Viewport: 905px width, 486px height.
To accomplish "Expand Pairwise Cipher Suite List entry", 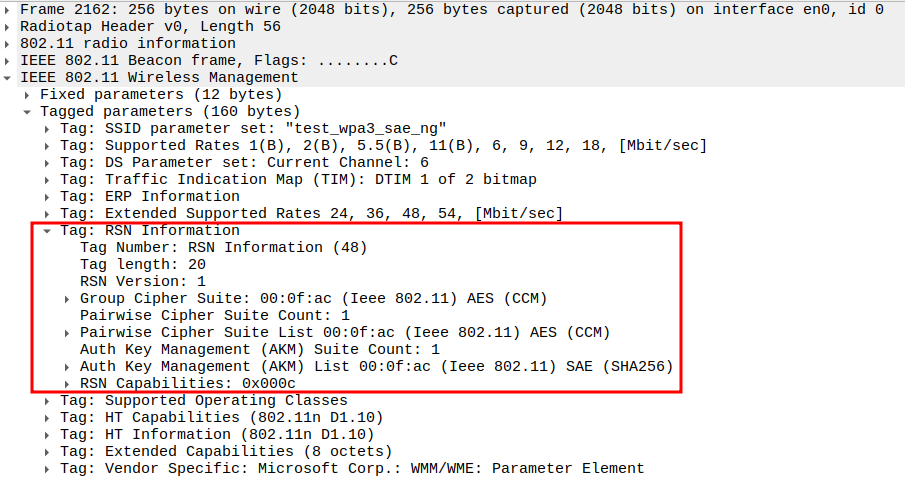I will pos(68,333).
